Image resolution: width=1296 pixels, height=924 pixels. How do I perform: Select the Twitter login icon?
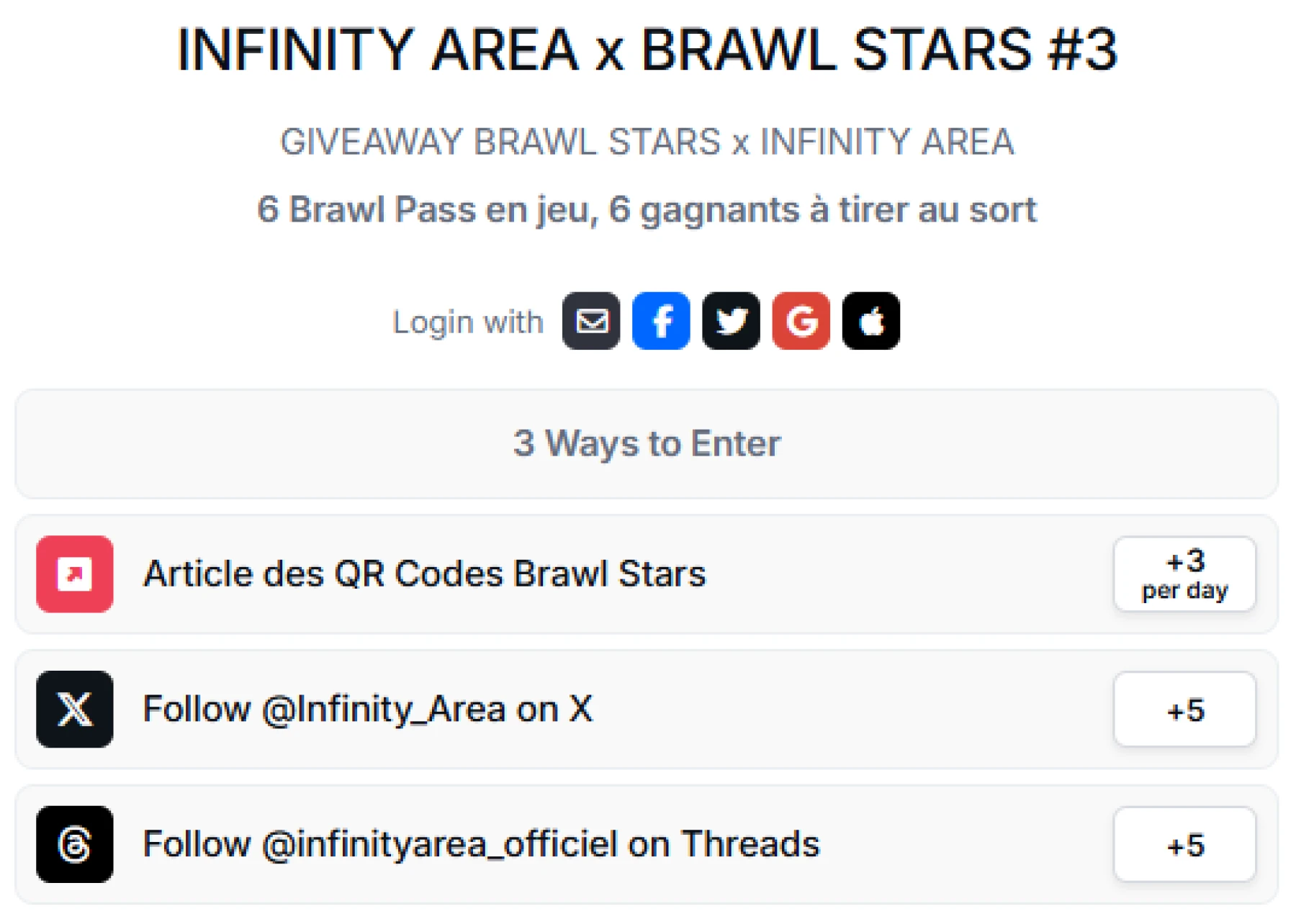click(730, 321)
